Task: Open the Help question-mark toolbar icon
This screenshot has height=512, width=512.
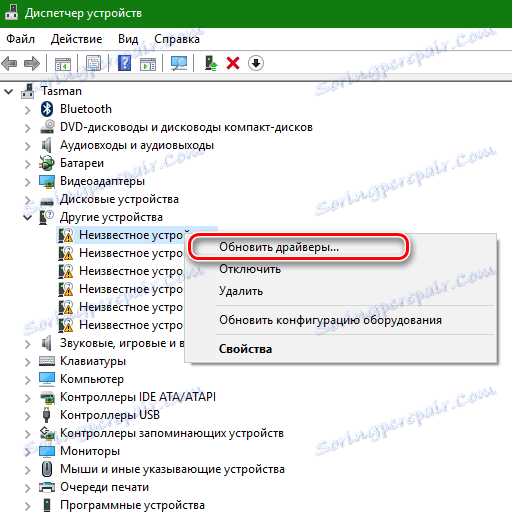Action: pyautogui.click(x=124, y=63)
